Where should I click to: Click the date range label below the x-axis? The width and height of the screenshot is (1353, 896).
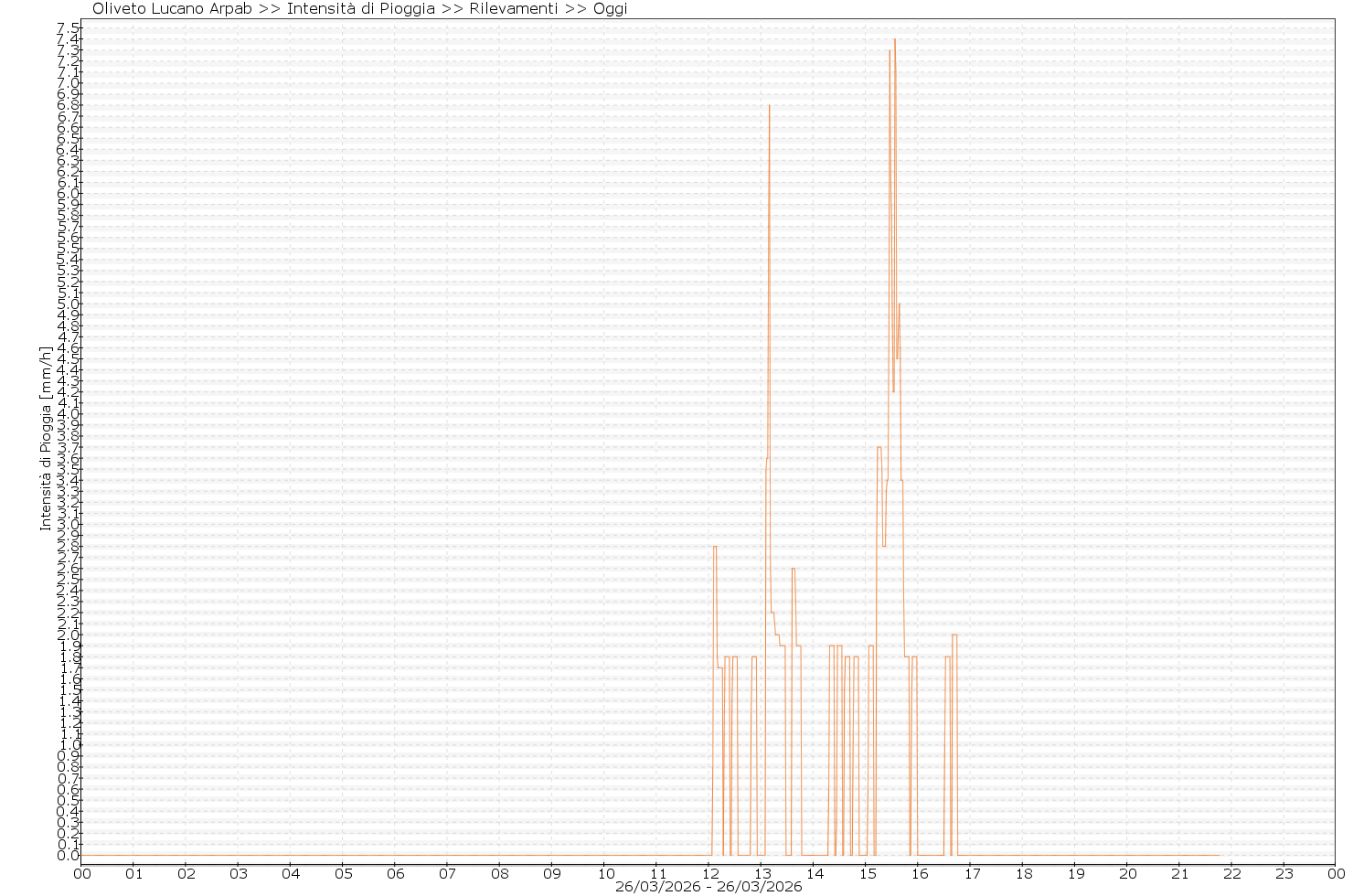click(708, 887)
